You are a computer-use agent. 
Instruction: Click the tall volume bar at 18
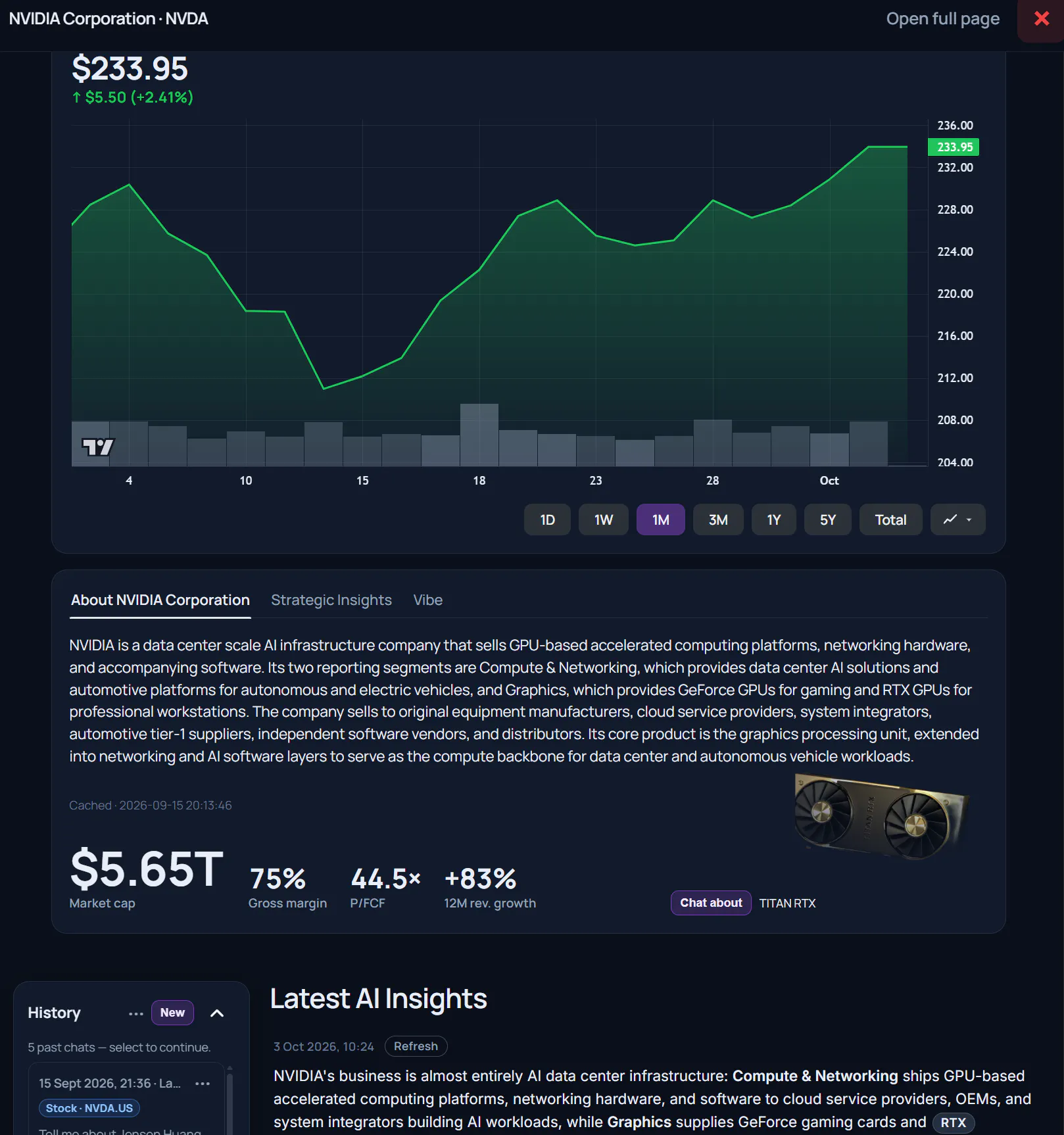click(479, 435)
